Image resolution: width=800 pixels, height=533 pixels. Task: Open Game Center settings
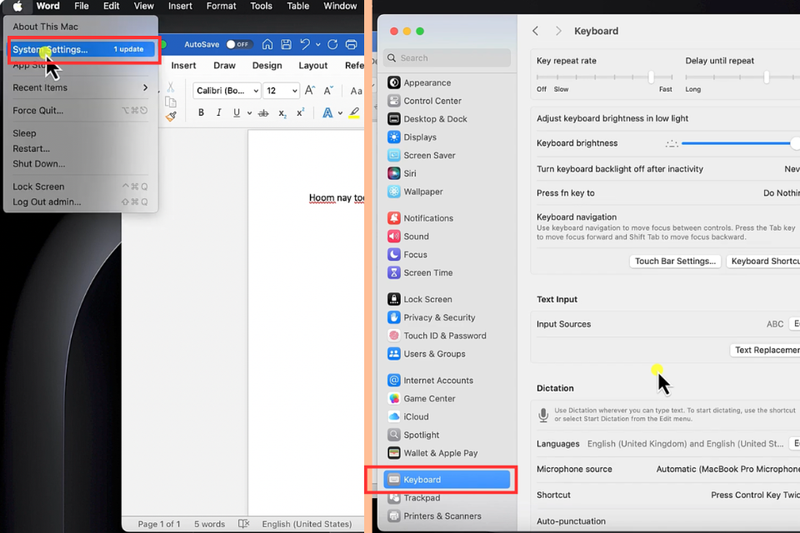(x=429, y=399)
